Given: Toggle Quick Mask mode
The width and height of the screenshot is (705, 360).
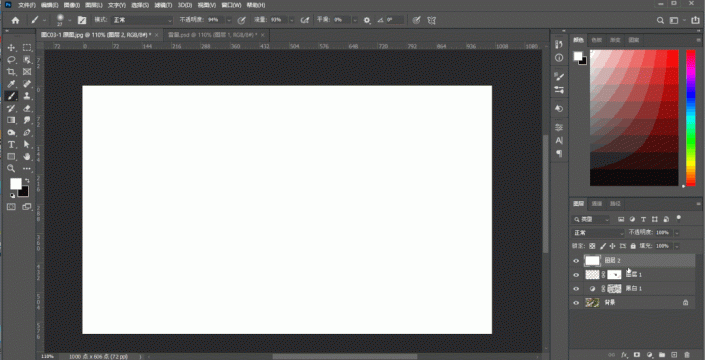Looking at the screenshot, I should click(x=11, y=207).
